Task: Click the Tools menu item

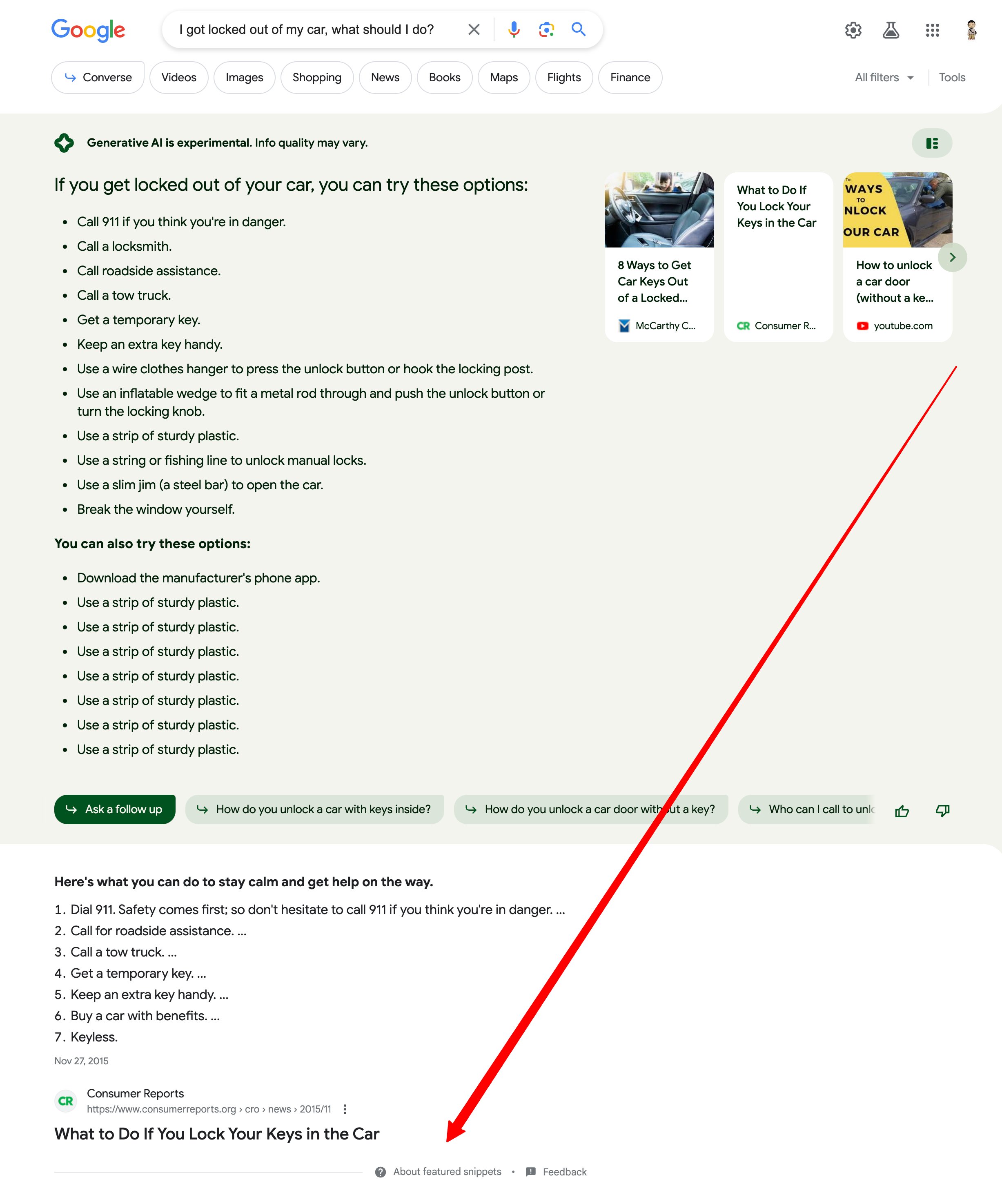Action: pyautogui.click(x=951, y=77)
